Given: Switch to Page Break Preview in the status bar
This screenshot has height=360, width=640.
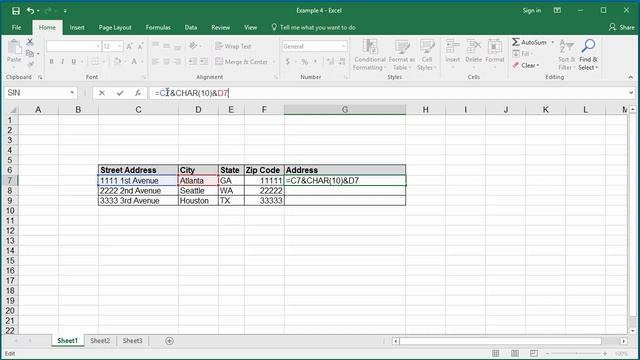Looking at the screenshot, I should (534, 353).
